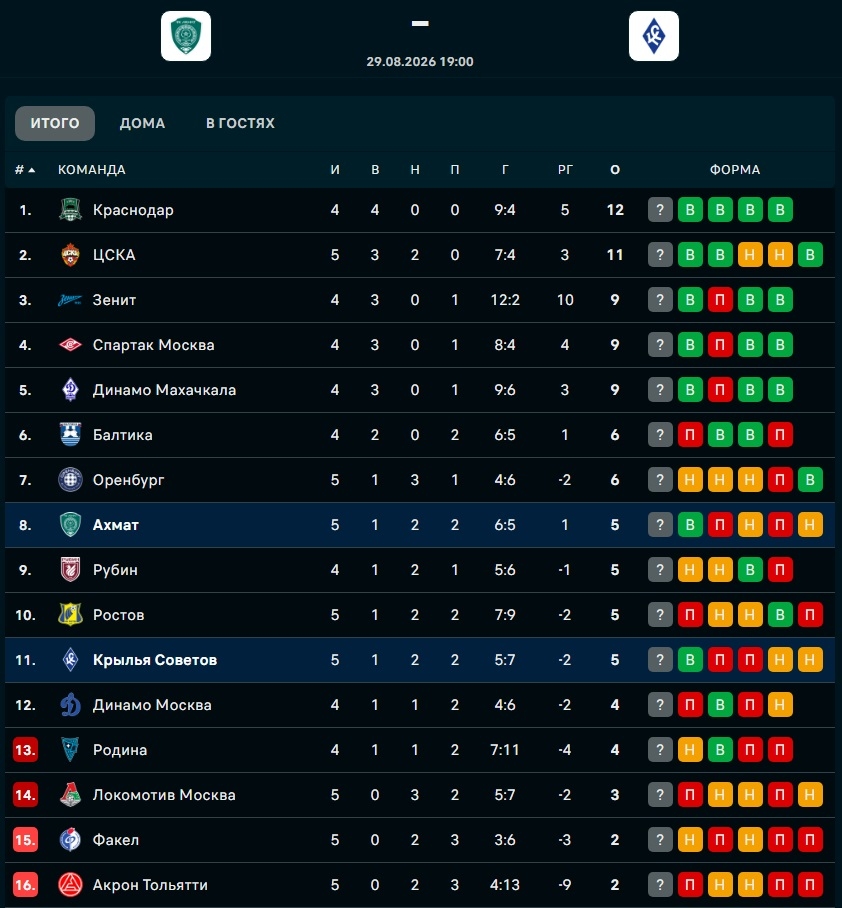Open the Балтика team name link

(x=123, y=435)
